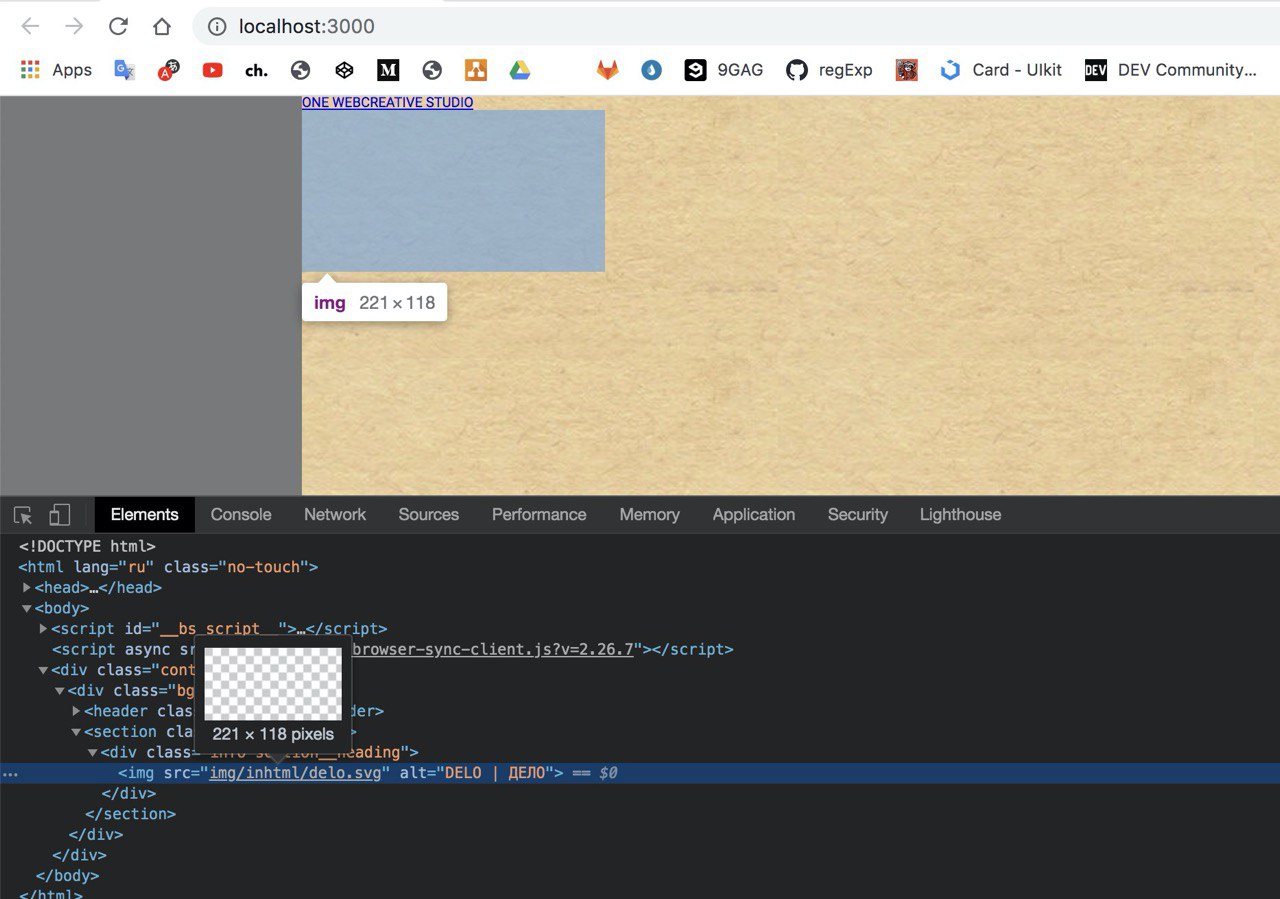The height and width of the screenshot is (899, 1280).
Task: Click the browser forward arrow
Action: click(74, 27)
